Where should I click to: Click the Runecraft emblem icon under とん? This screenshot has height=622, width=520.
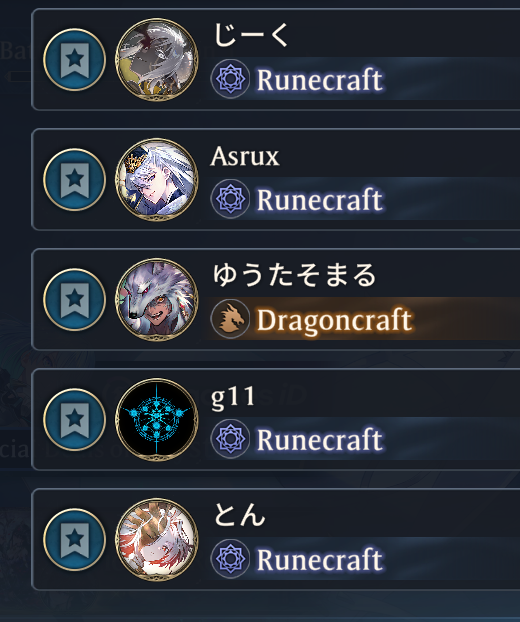pyautogui.click(x=230, y=559)
